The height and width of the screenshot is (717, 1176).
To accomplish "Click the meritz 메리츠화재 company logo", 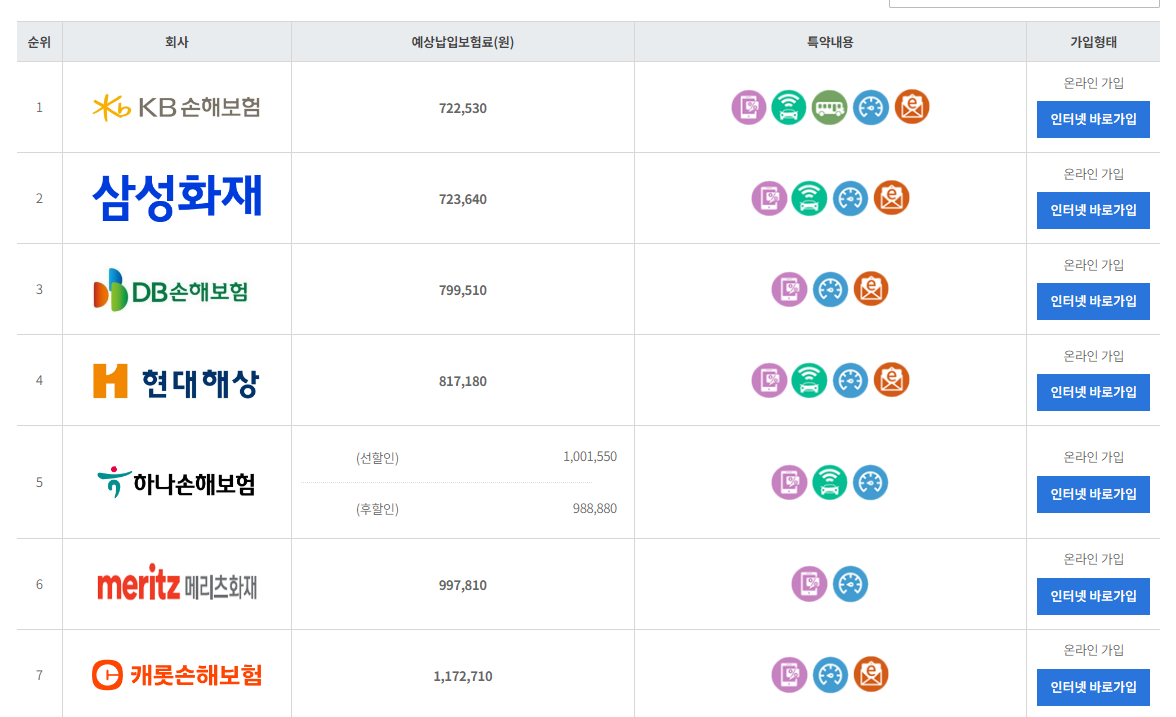I will (x=177, y=584).
